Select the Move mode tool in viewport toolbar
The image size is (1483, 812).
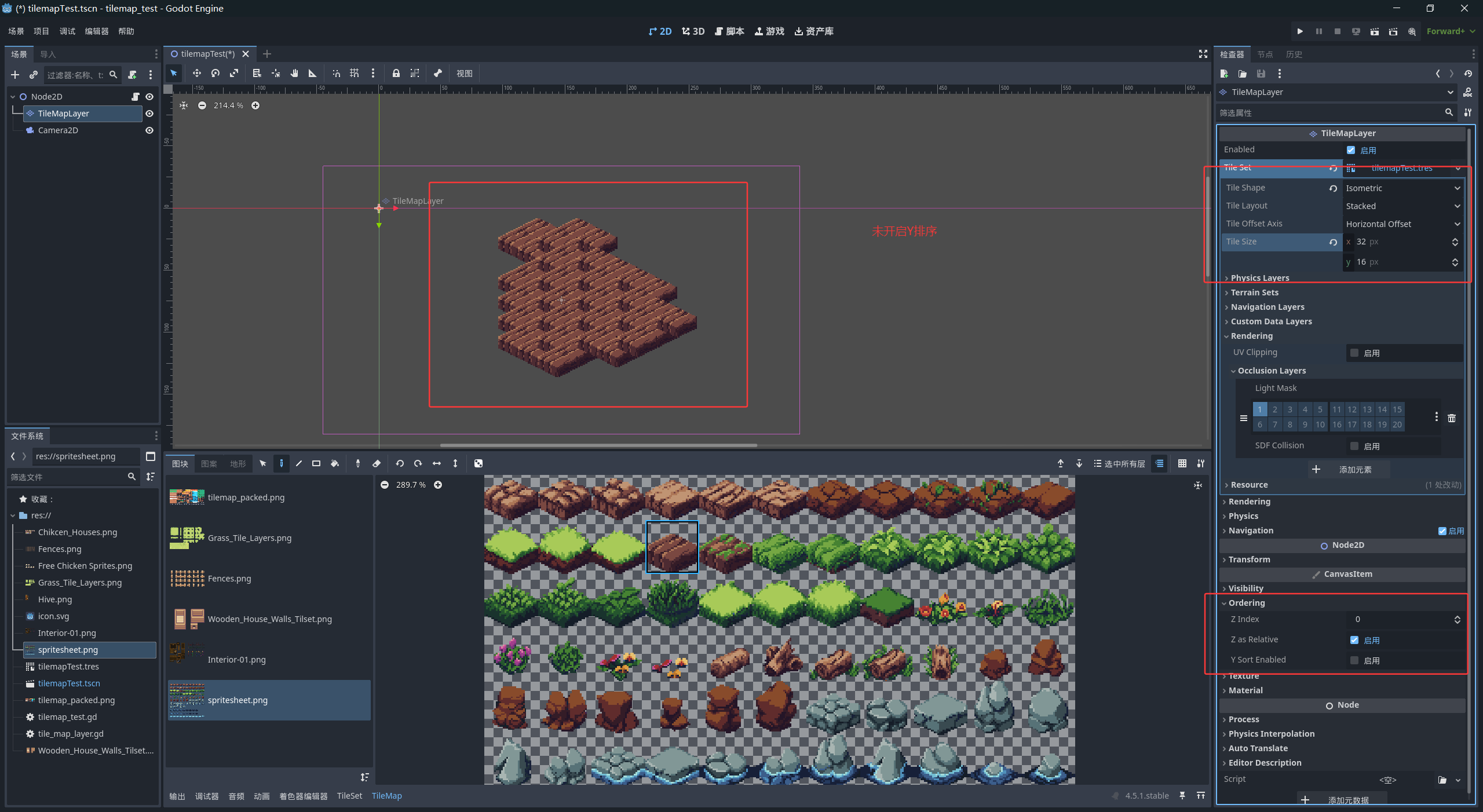[197, 74]
